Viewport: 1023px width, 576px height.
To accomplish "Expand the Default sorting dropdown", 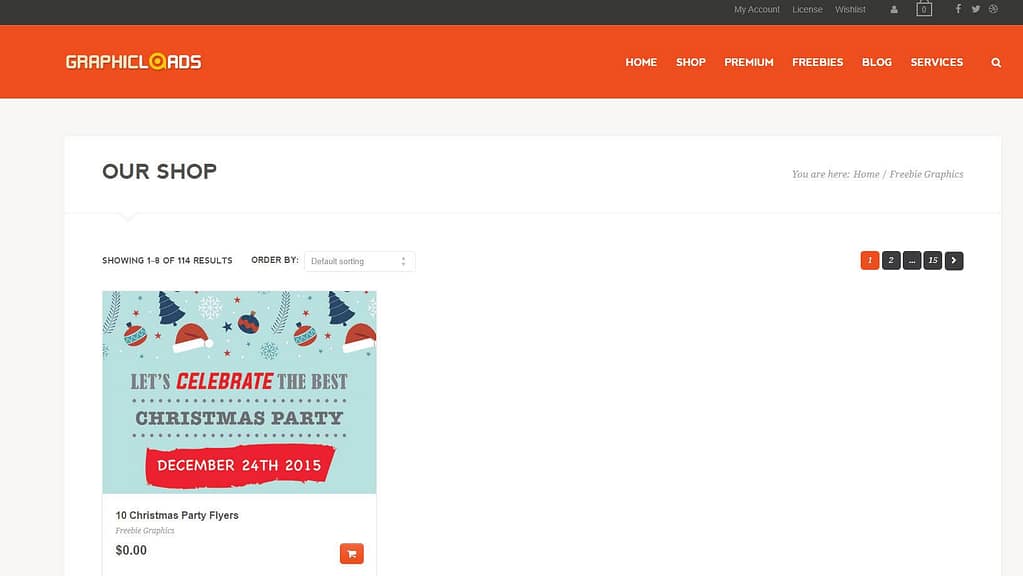I will click(x=359, y=261).
